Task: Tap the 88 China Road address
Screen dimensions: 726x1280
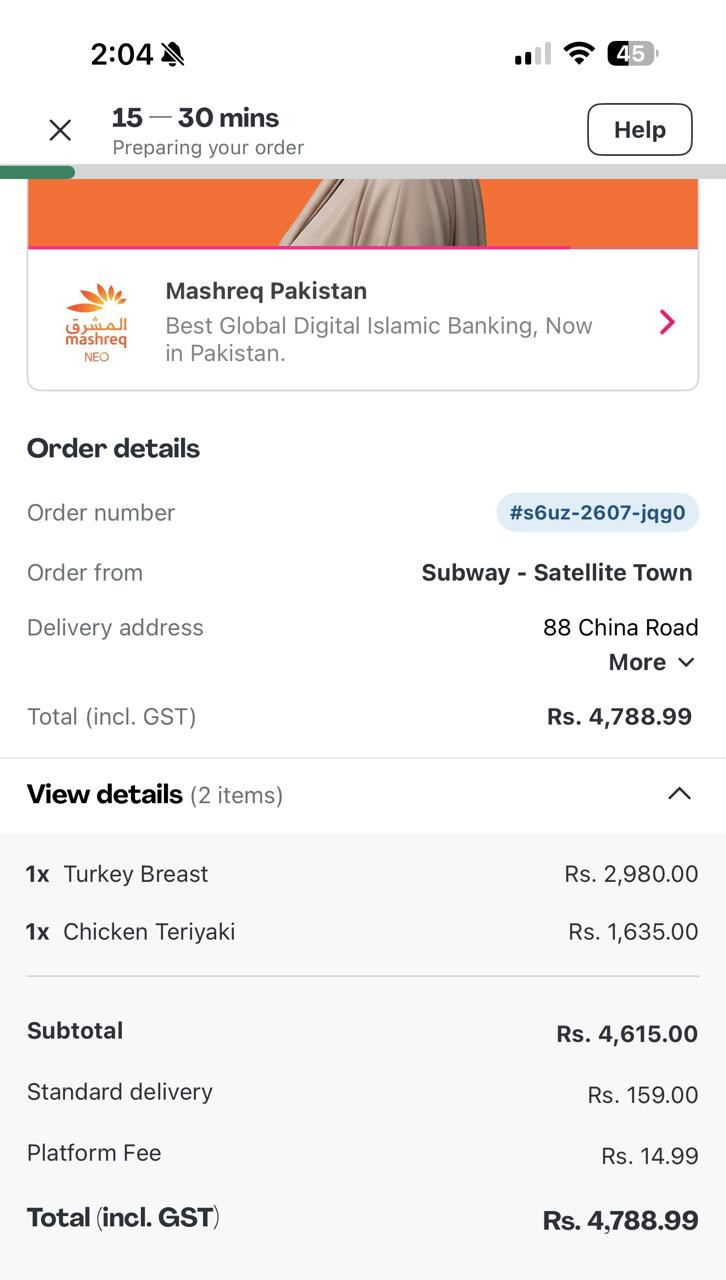Action: point(620,628)
